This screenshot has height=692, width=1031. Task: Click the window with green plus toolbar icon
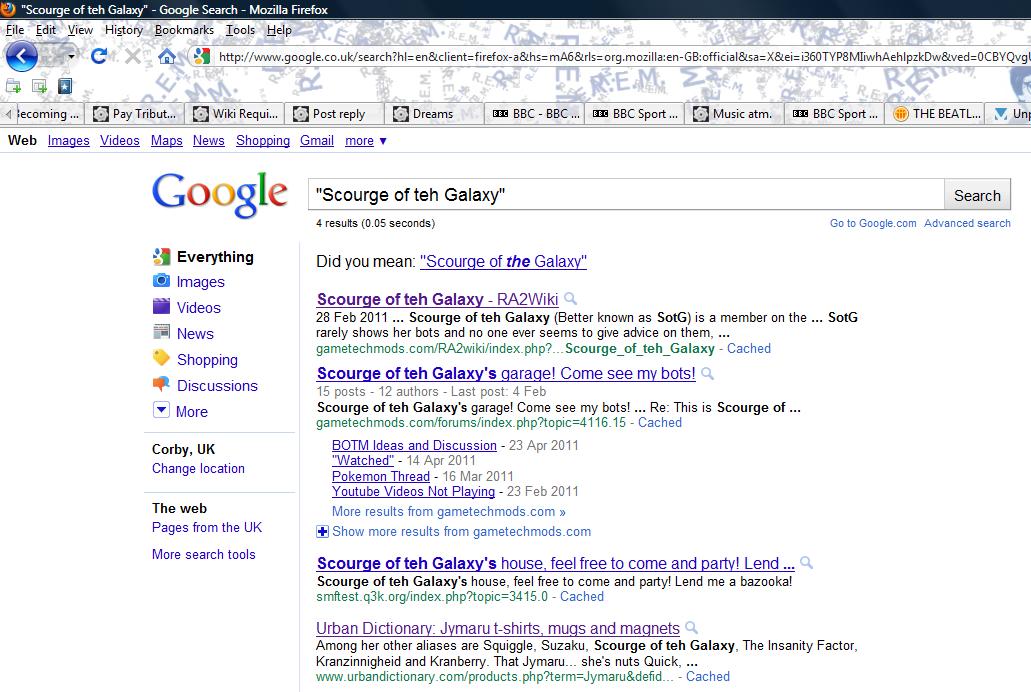click(39, 86)
